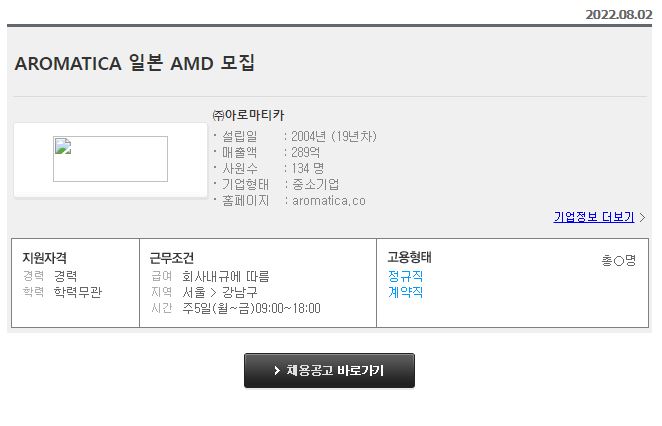Open the 기업정보 더보기 link

(594, 217)
